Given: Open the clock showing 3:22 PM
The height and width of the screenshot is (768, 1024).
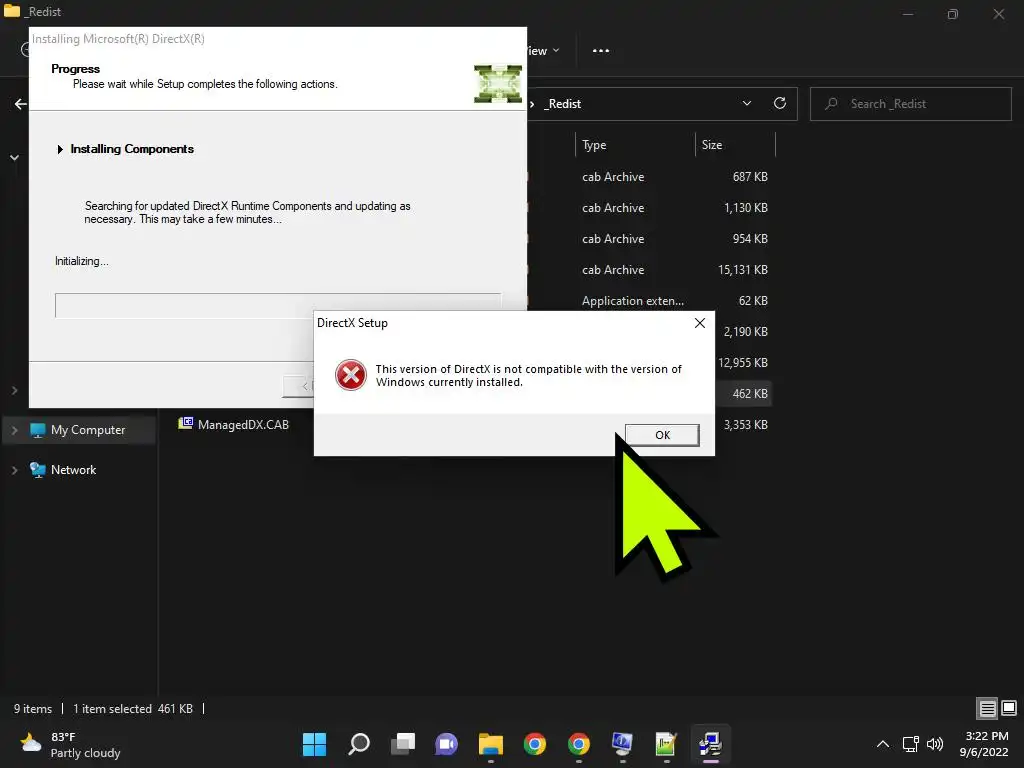Looking at the screenshot, I should click(x=986, y=744).
